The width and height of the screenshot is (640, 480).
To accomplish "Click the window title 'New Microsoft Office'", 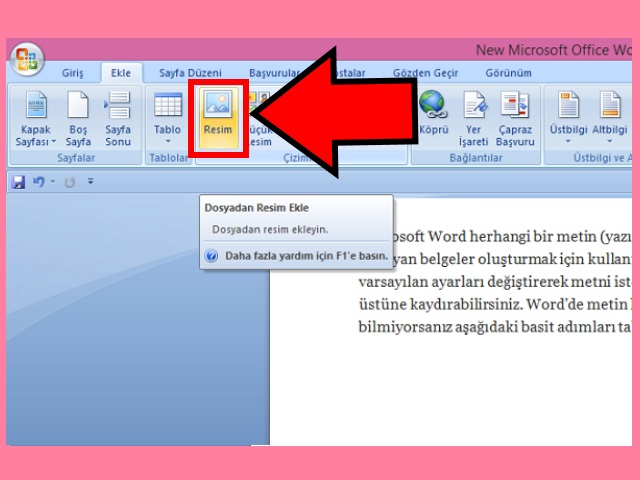I will click(x=554, y=50).
